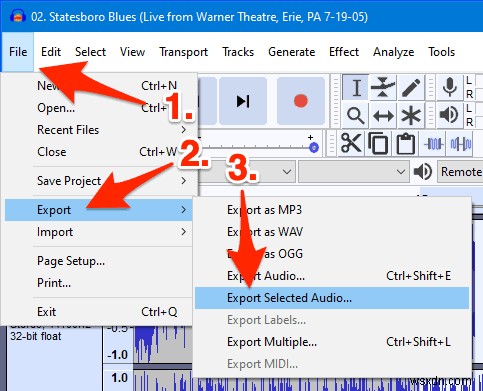Viewport: 483px width, 391px height.
Task: Expand the Export submenu
Action: [99, 210]
